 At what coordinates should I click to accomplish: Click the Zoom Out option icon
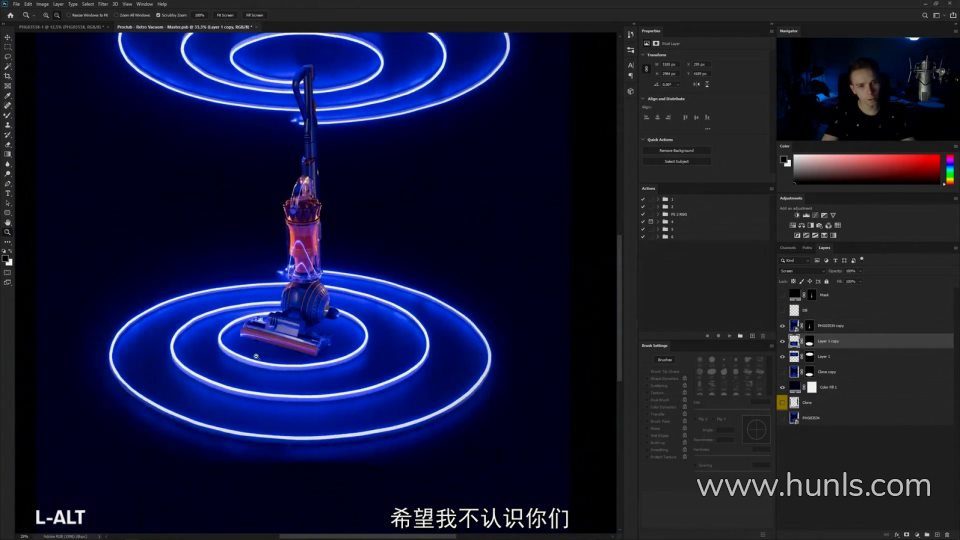point(57,15)
